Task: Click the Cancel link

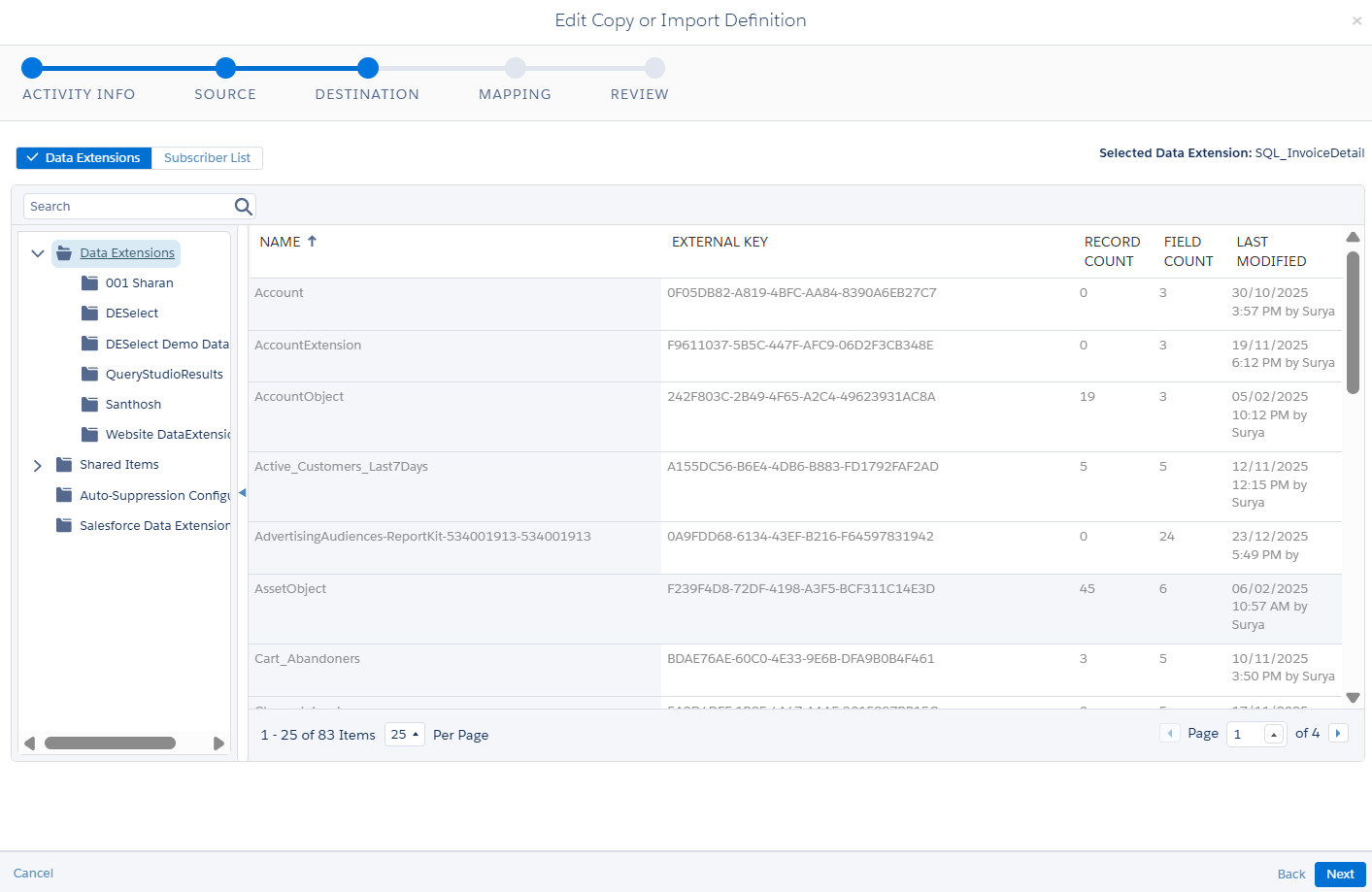Action: (x=33, y=874)
